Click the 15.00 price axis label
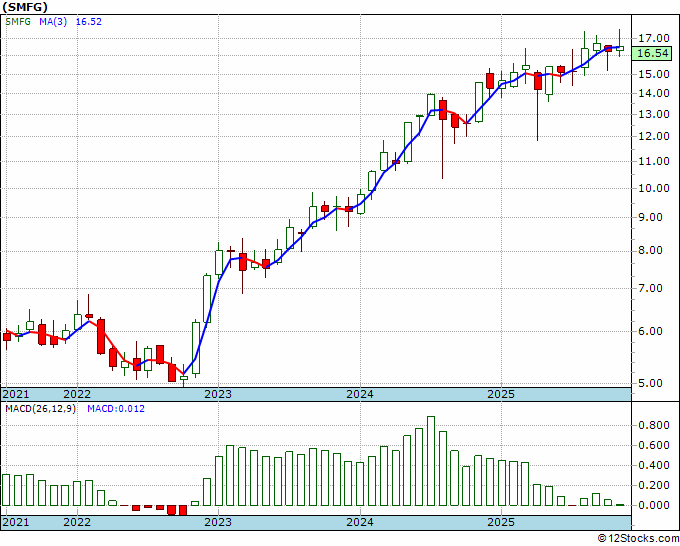The image size is (680, 546). pos(654,74)
